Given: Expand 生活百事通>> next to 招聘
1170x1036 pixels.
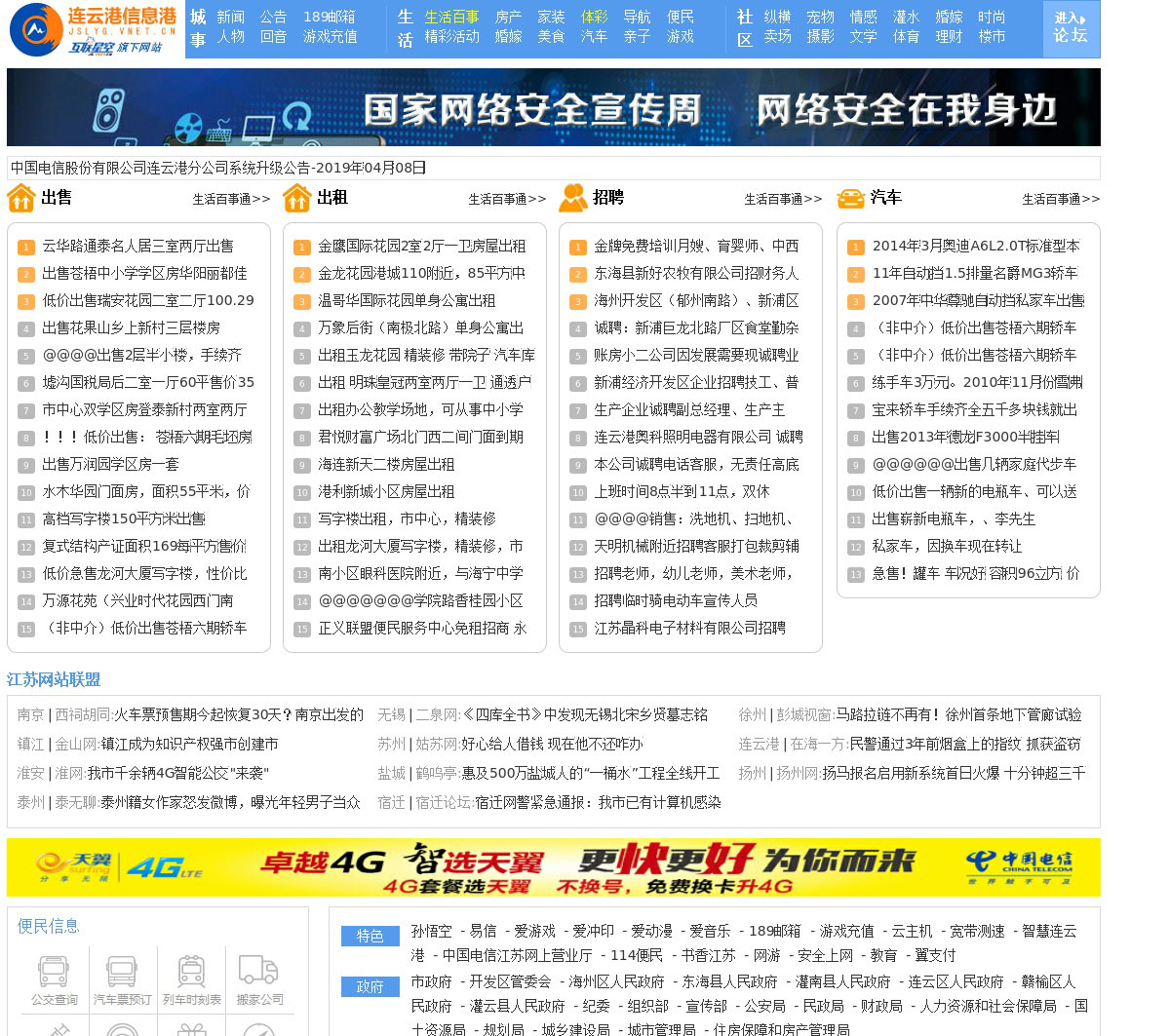Looking at the screenshot, I should click(783, 199).
